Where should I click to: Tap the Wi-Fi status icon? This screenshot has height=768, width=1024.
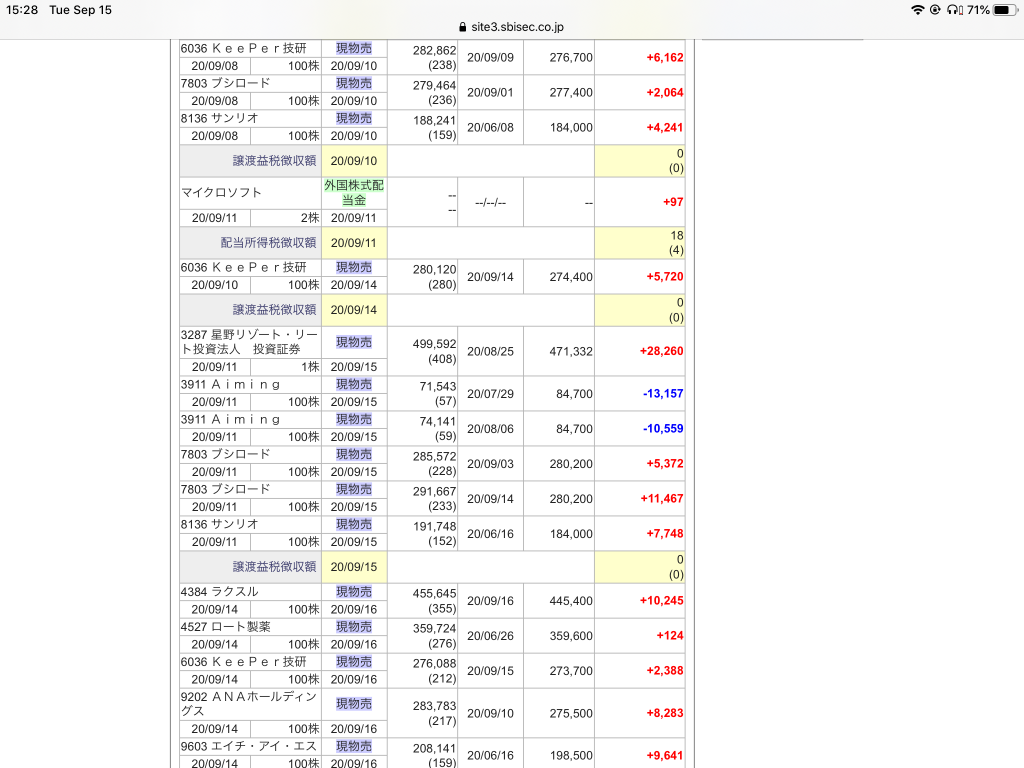(918, 10)
